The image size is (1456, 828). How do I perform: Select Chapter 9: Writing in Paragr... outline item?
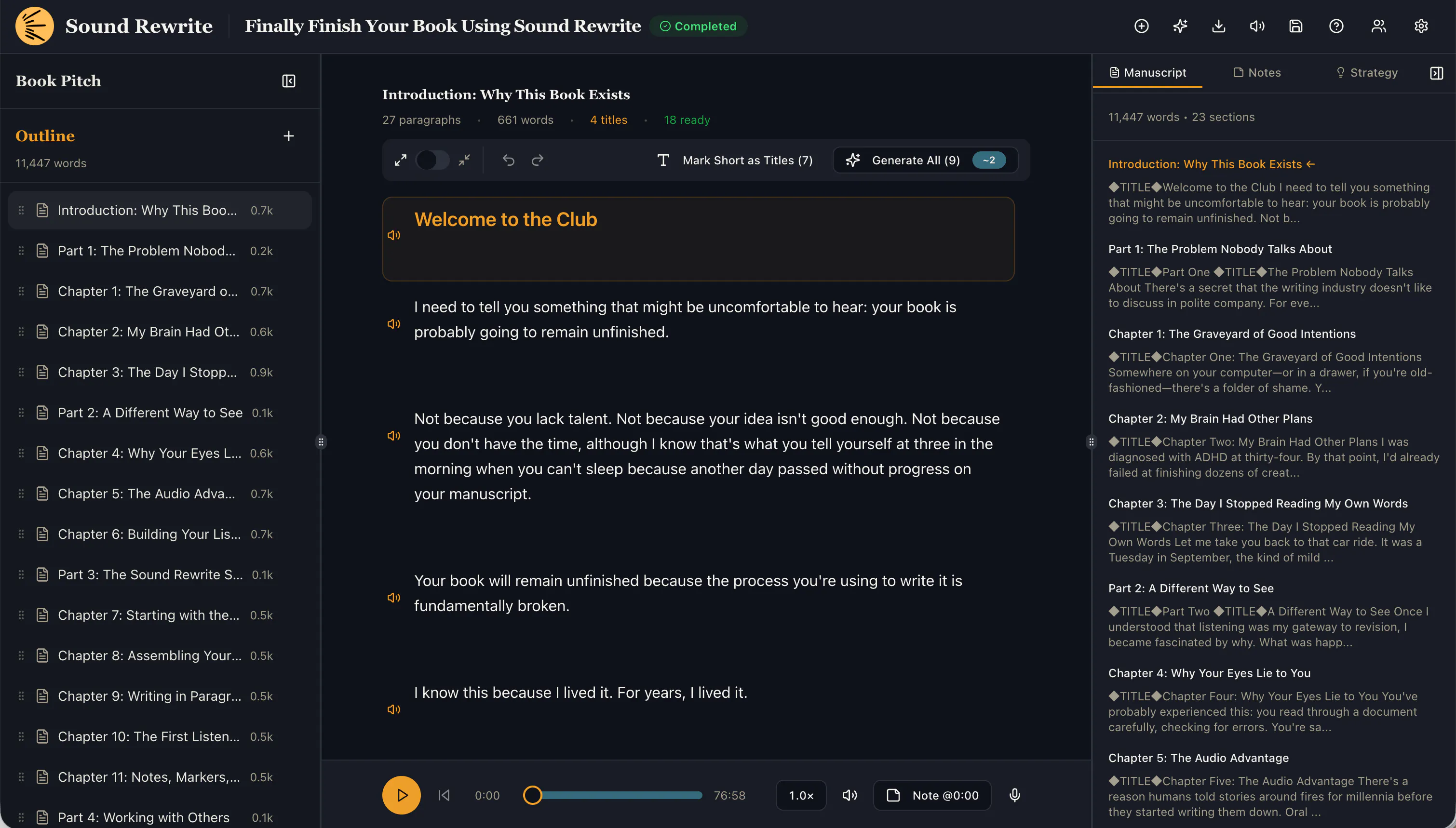click(x=160, y=696)
